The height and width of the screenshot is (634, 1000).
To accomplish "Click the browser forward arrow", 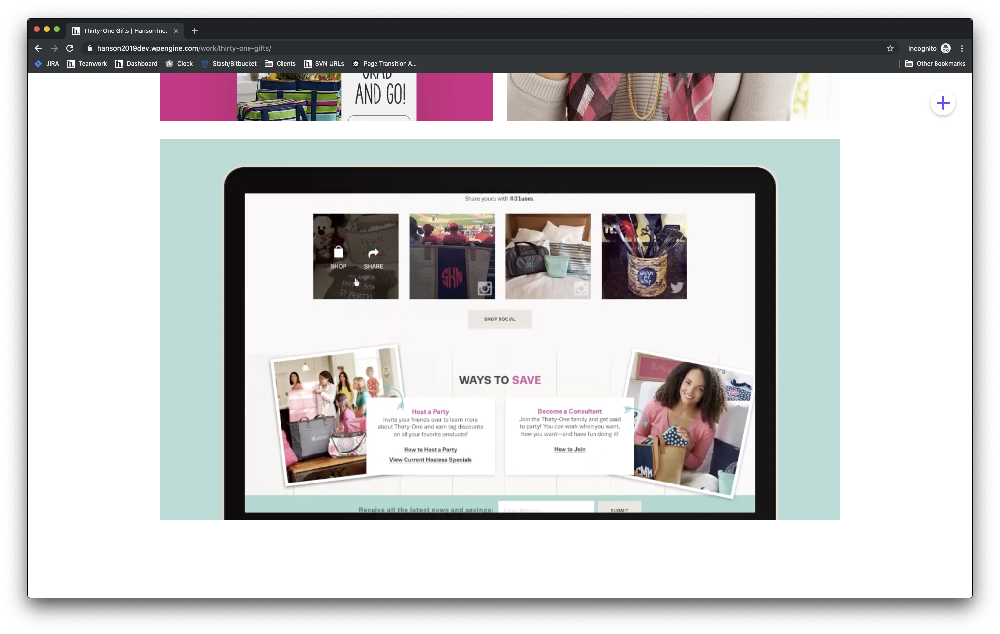I will click(54, 48).
